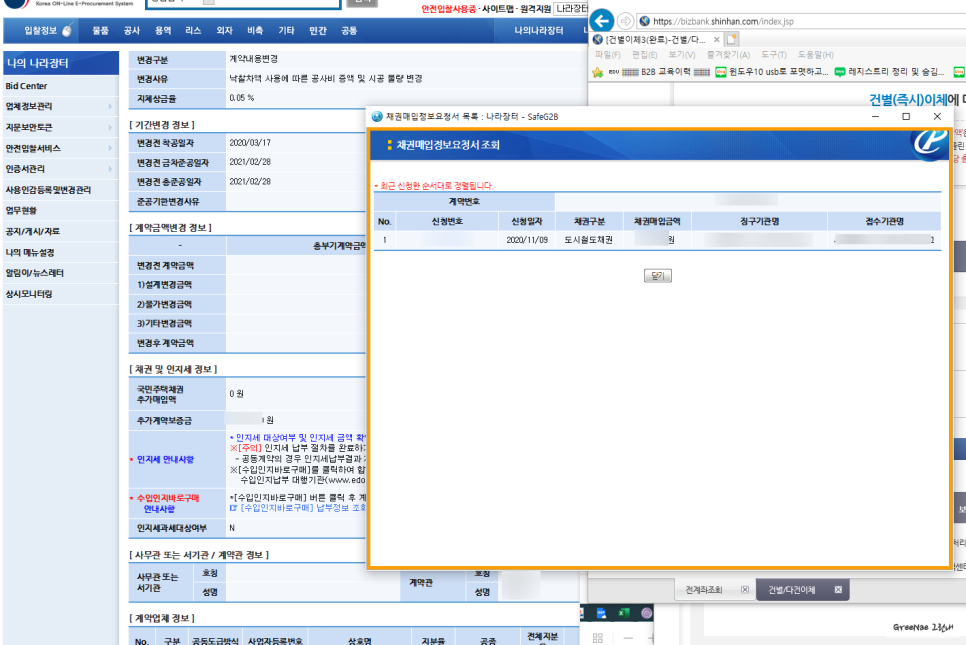
Task: Click the browser forward arrow button
Action: 625,21
